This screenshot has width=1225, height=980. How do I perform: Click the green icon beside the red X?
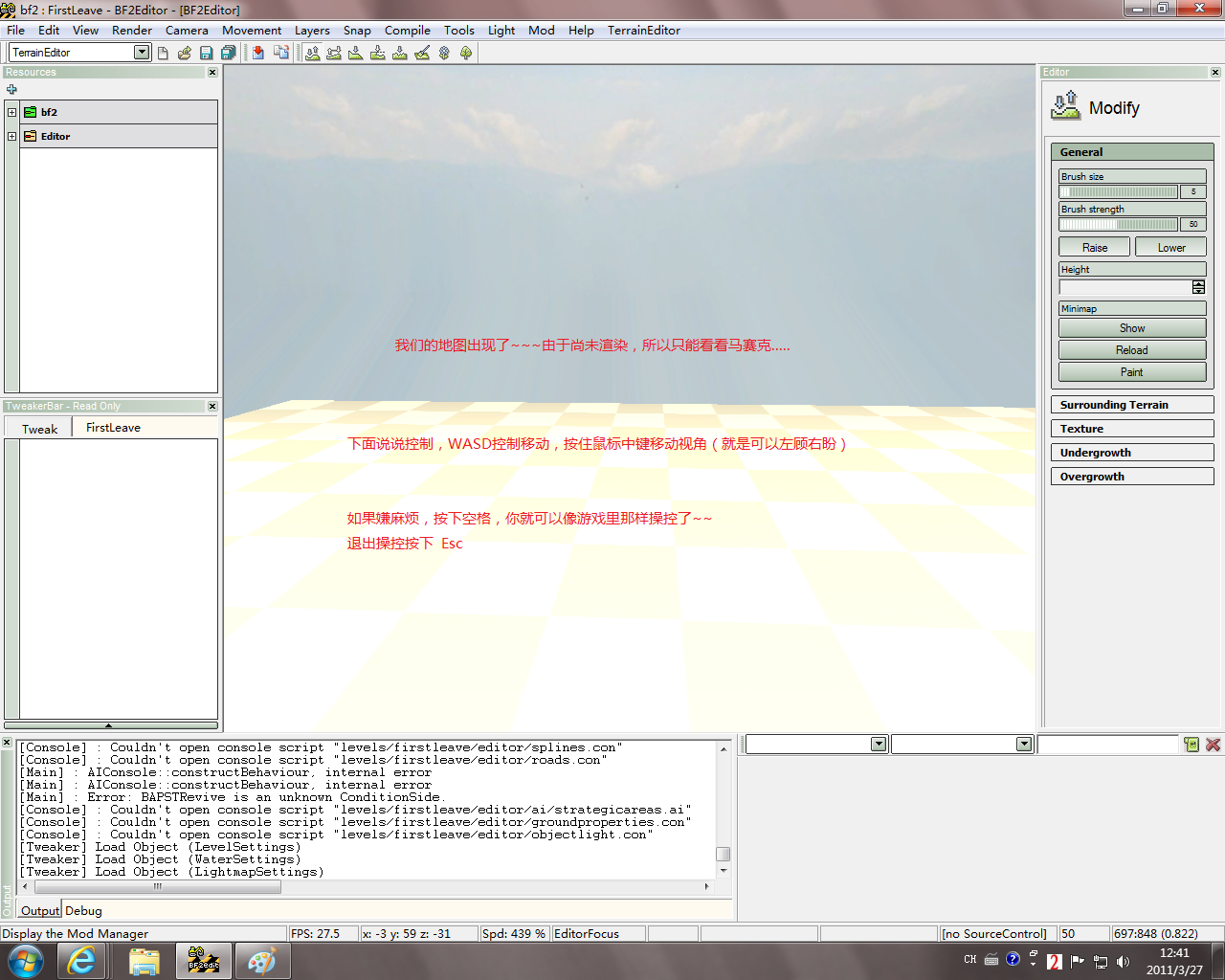click(1192, 744)
